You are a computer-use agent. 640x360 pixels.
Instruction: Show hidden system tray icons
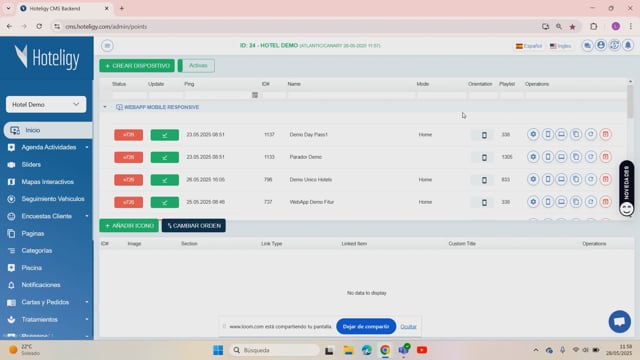pyautogui.click(x=536, y=350)
